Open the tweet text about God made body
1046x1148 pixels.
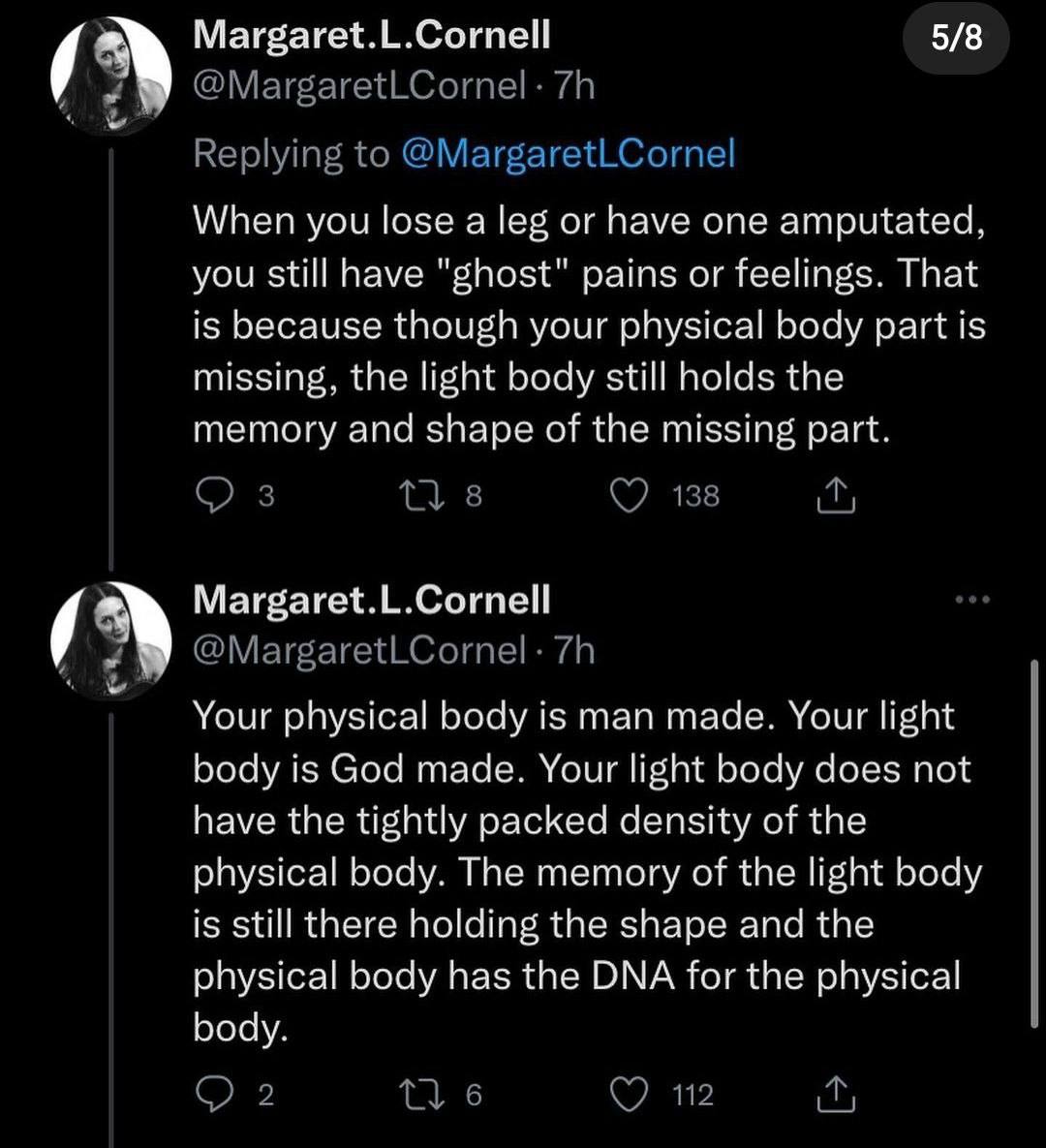click(x=588, y=872)
